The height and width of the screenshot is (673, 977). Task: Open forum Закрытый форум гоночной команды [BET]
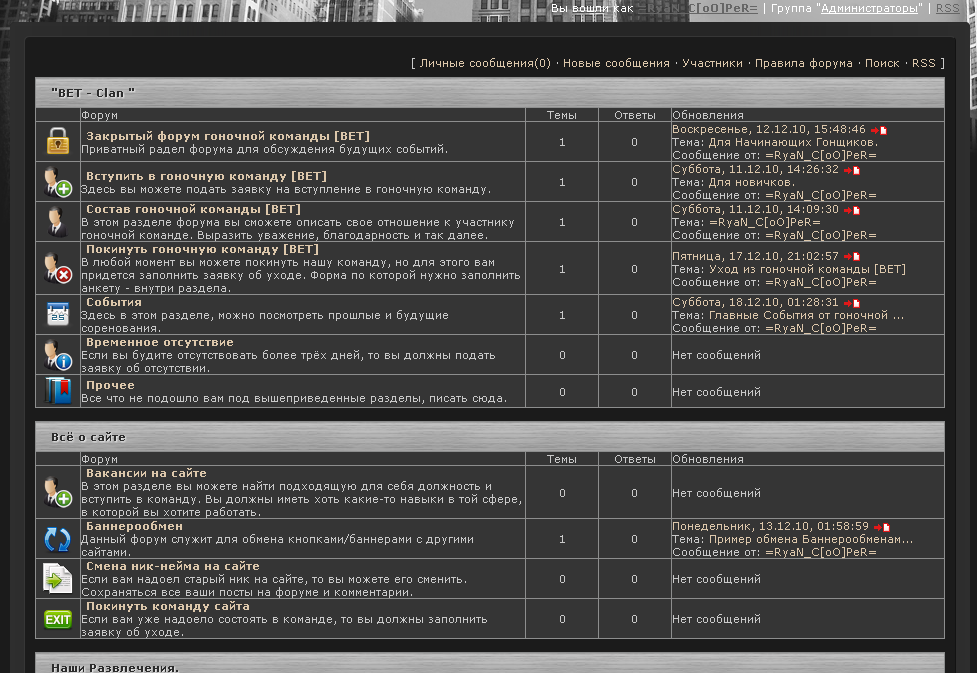228,136
